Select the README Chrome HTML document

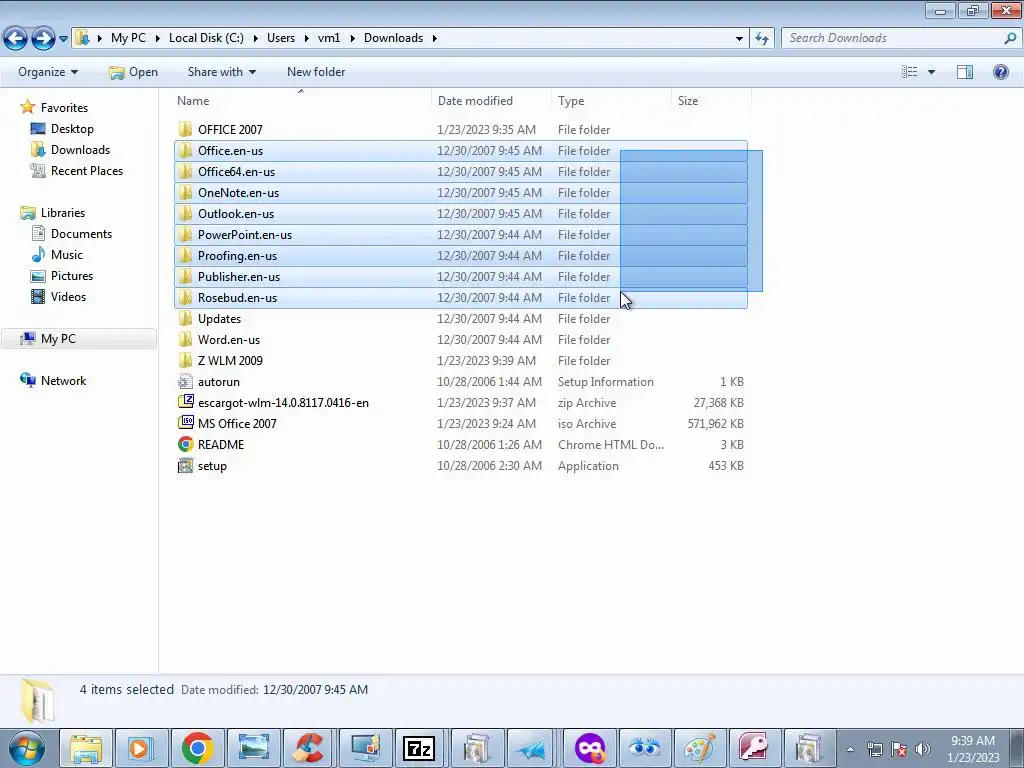tap(460, 444)
